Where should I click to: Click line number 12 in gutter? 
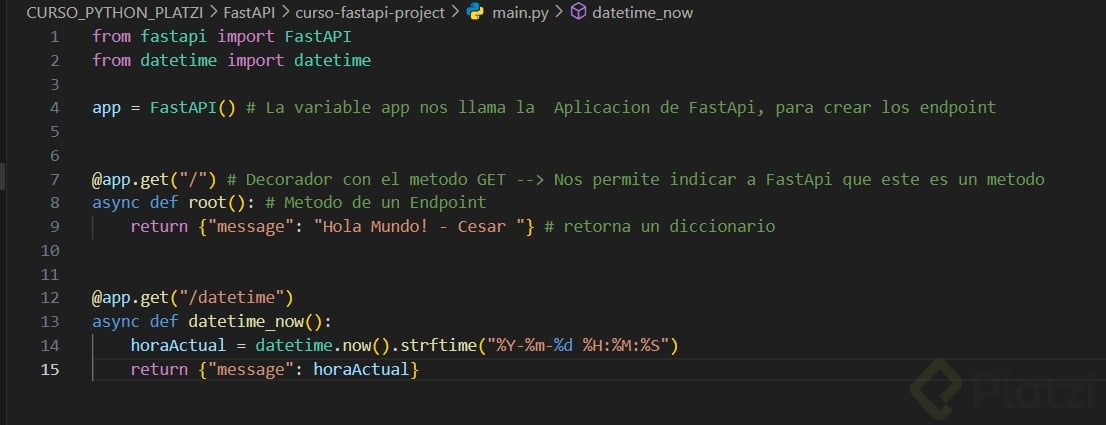pyautogui.click(x=50, y=297)
